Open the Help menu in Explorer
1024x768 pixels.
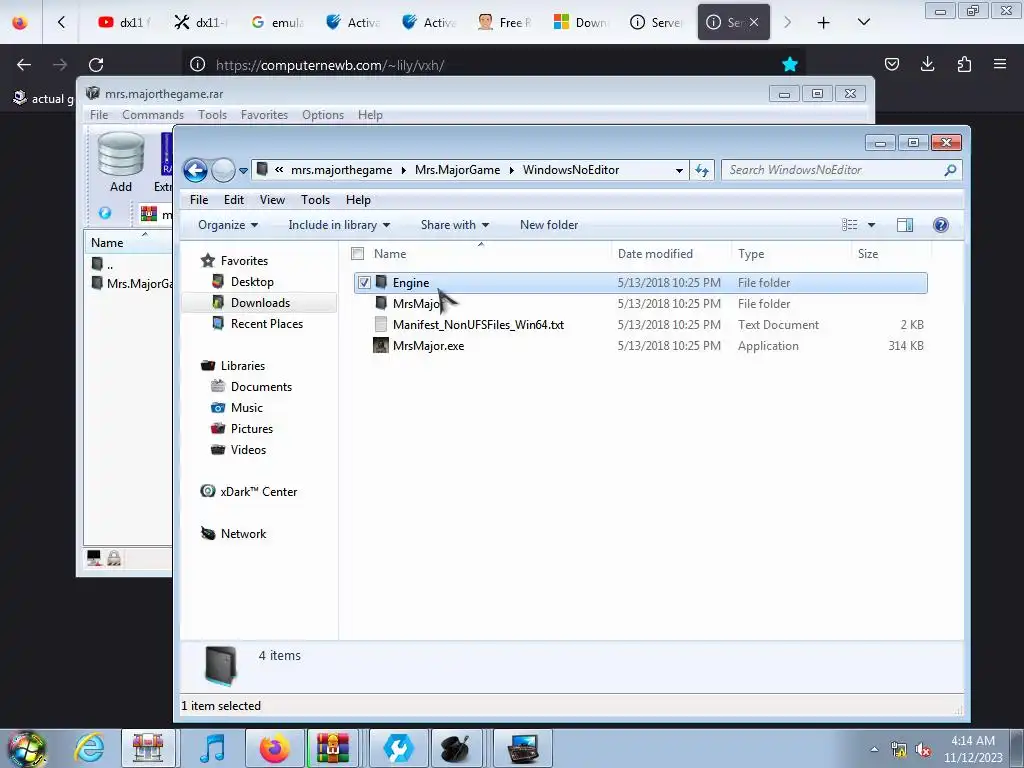point(358,200)
